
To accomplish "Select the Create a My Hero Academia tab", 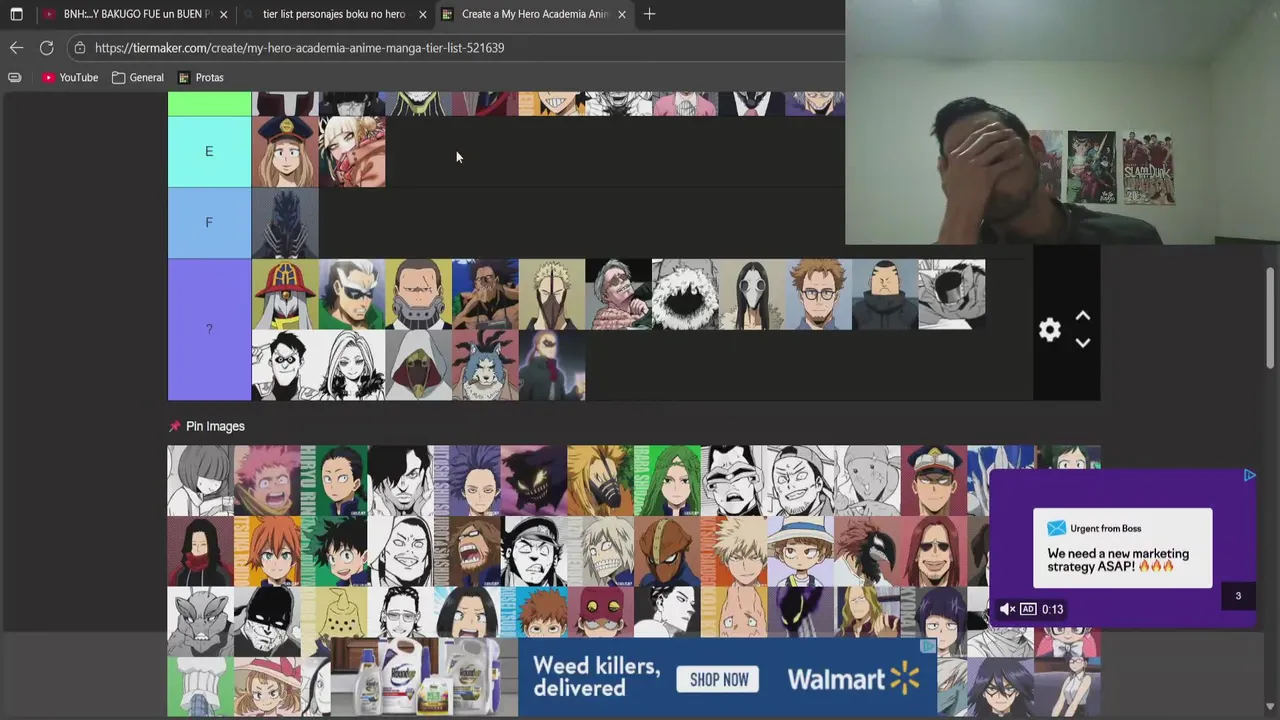I will pos(535,14).
